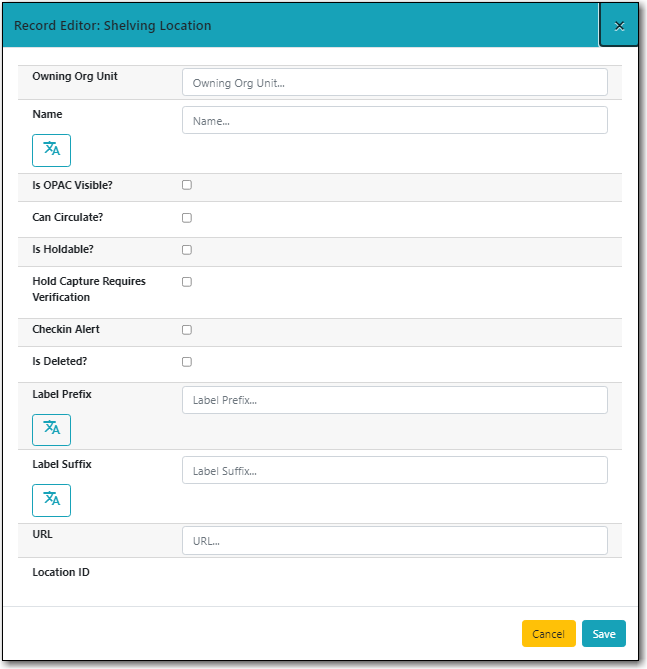Screen dimensions: 647x669
Task: Select the Label Prefix text field
Action: click(395, 400)
